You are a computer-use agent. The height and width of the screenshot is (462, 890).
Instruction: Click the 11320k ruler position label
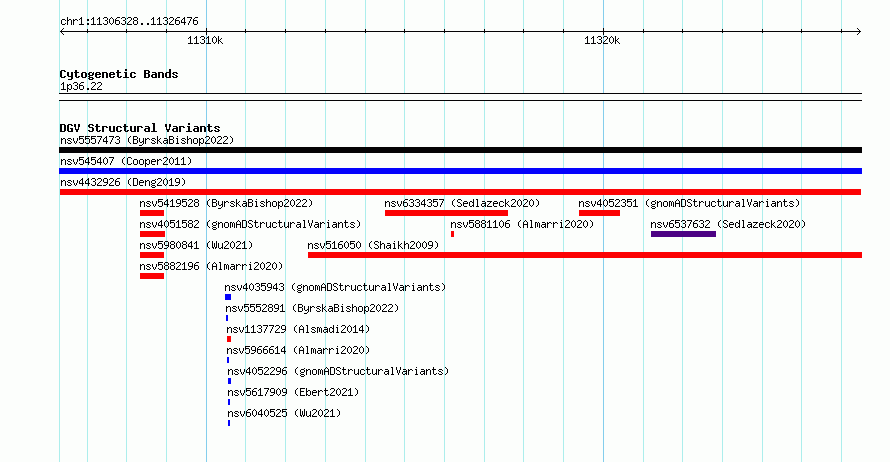click(602, 40)
